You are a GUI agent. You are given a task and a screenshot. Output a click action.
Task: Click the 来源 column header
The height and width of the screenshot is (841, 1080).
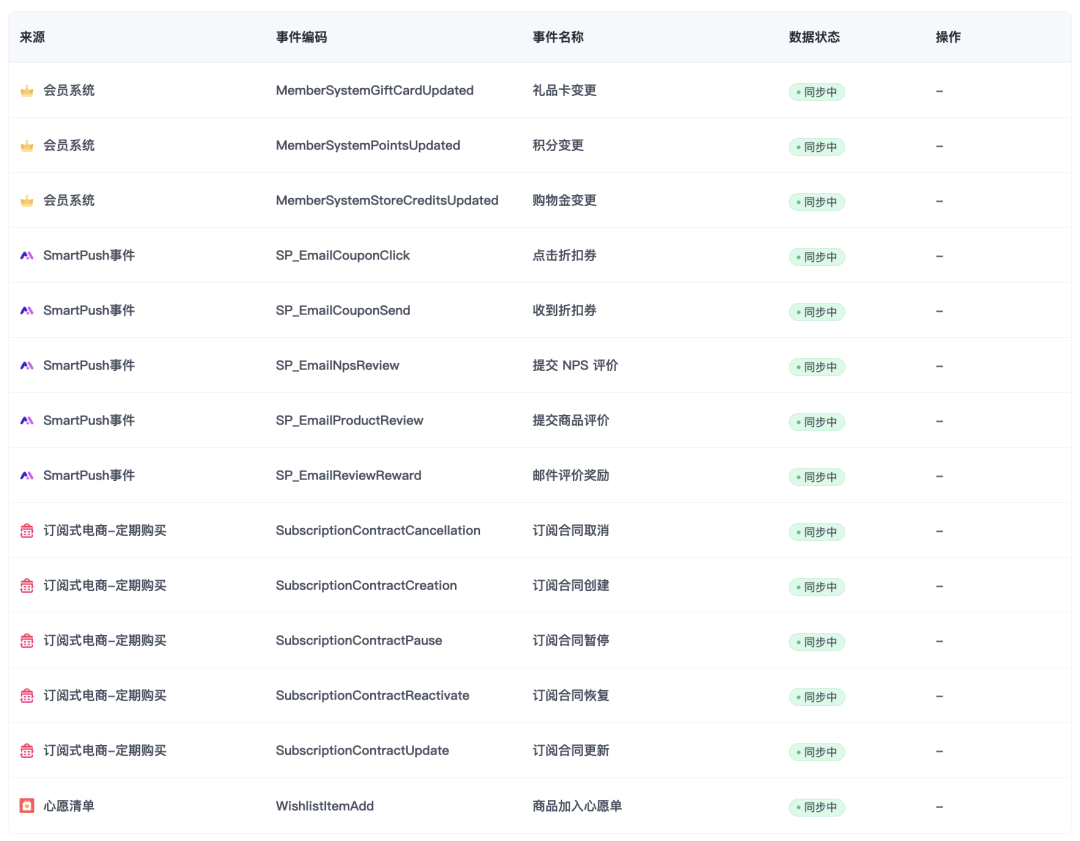[32, 37]
